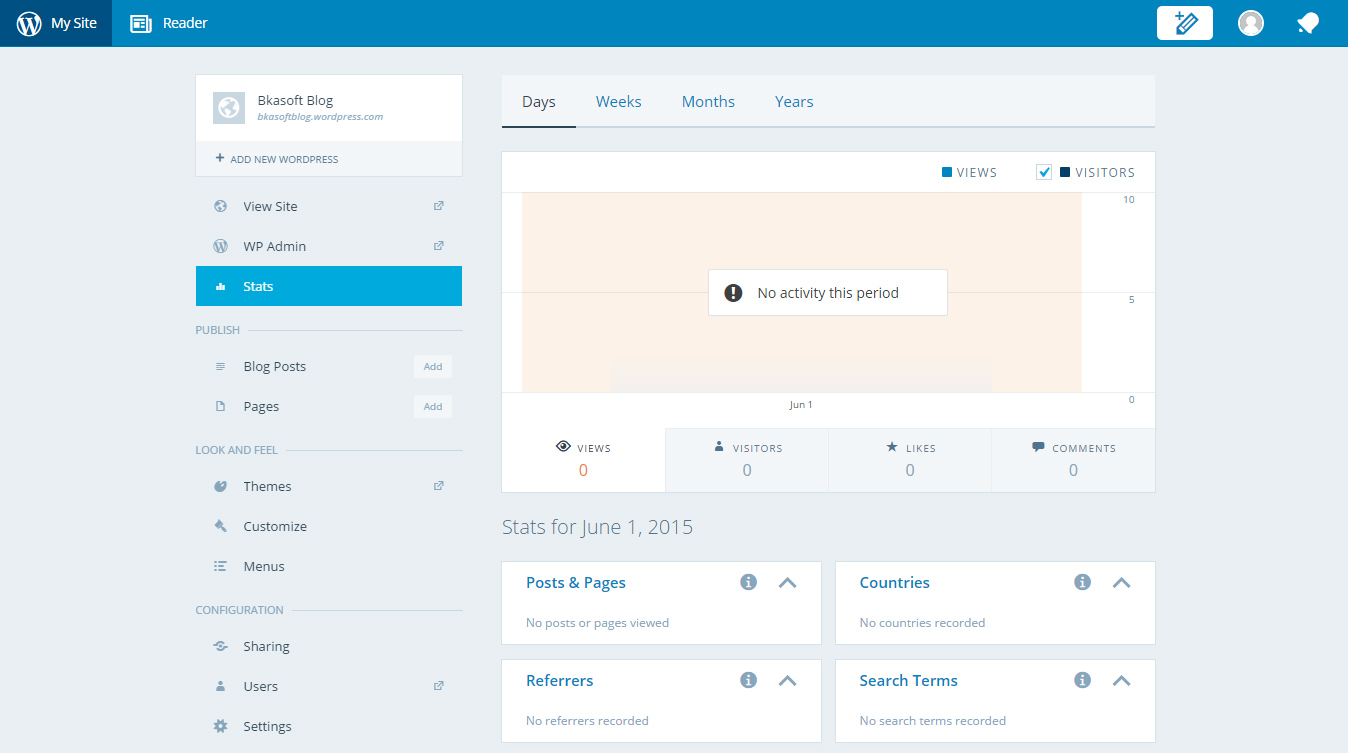
Task: Click the WordPress logo in the top bar
Action: pos(29,23)
